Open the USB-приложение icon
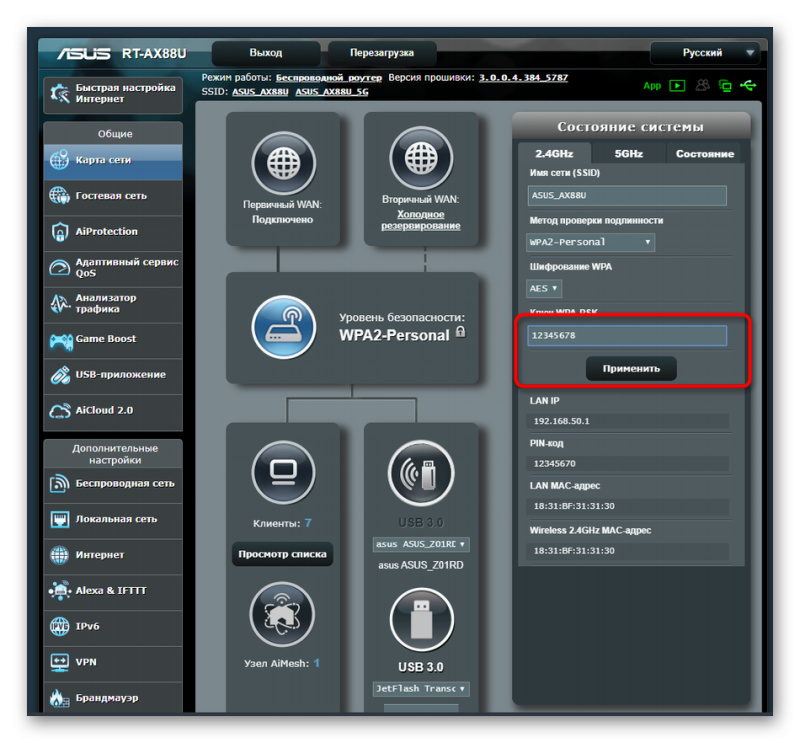This screenshot has width=800, height=743. point(60,375)
